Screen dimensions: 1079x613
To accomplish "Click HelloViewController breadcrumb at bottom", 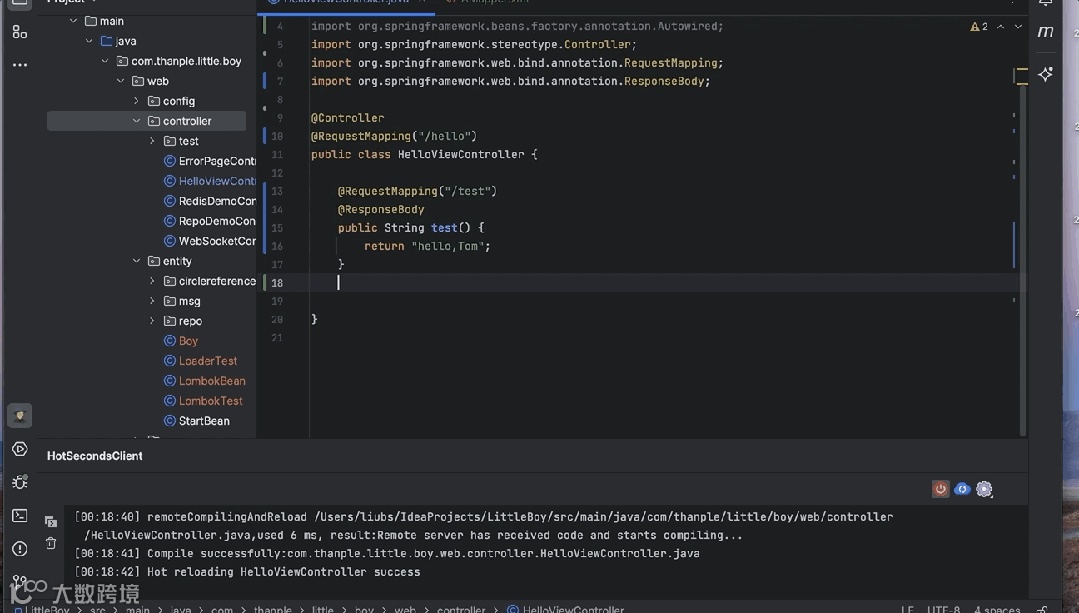I will coord(566,609).
